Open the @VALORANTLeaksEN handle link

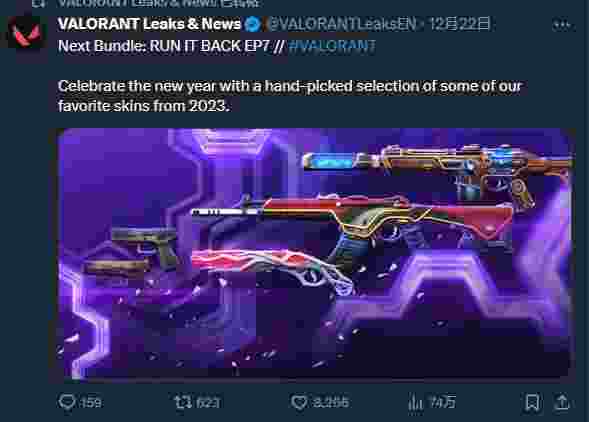coord(343,24)
